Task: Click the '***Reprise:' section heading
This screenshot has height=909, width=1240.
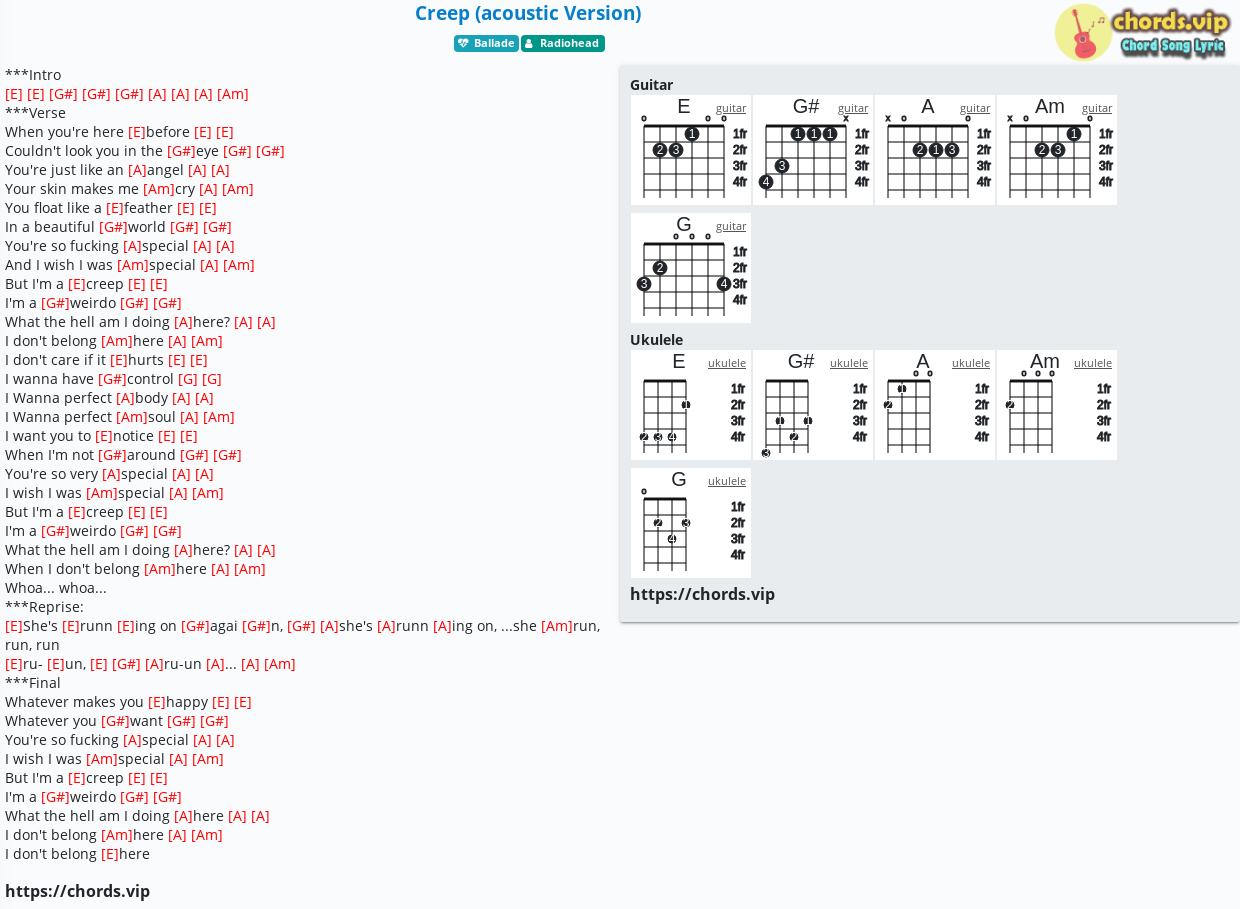Action: [44, 607]
